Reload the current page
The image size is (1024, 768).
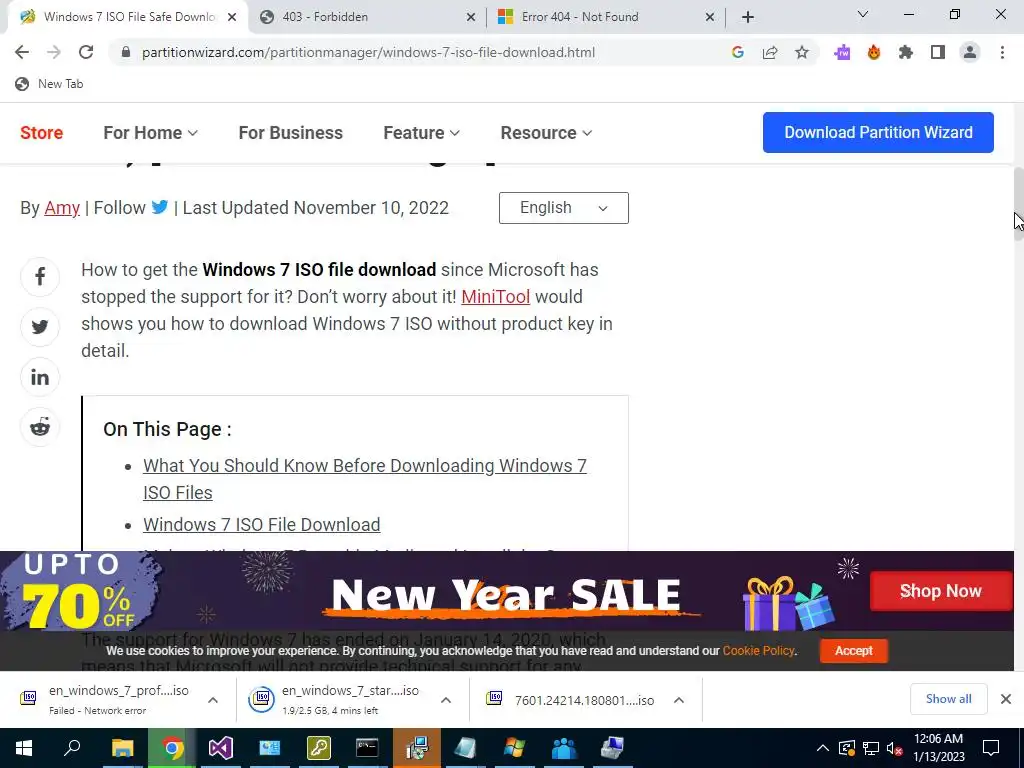click(86, 52)
